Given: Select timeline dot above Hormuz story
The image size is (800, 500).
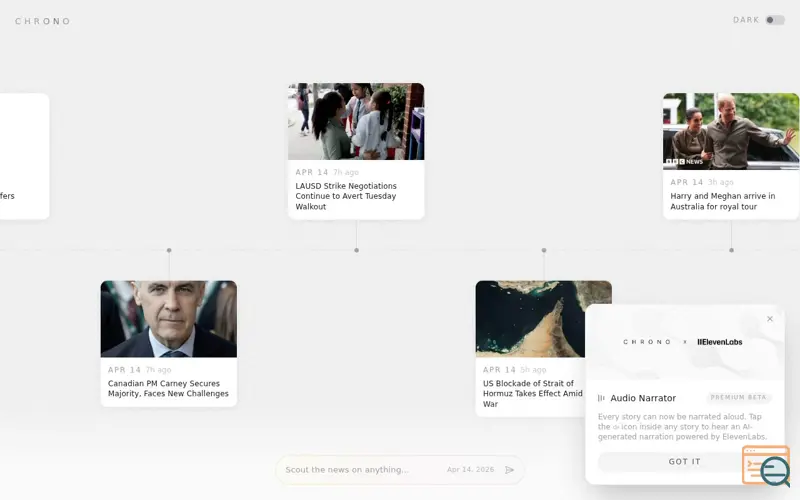Looking at the screenshot, I should point(544,251).
